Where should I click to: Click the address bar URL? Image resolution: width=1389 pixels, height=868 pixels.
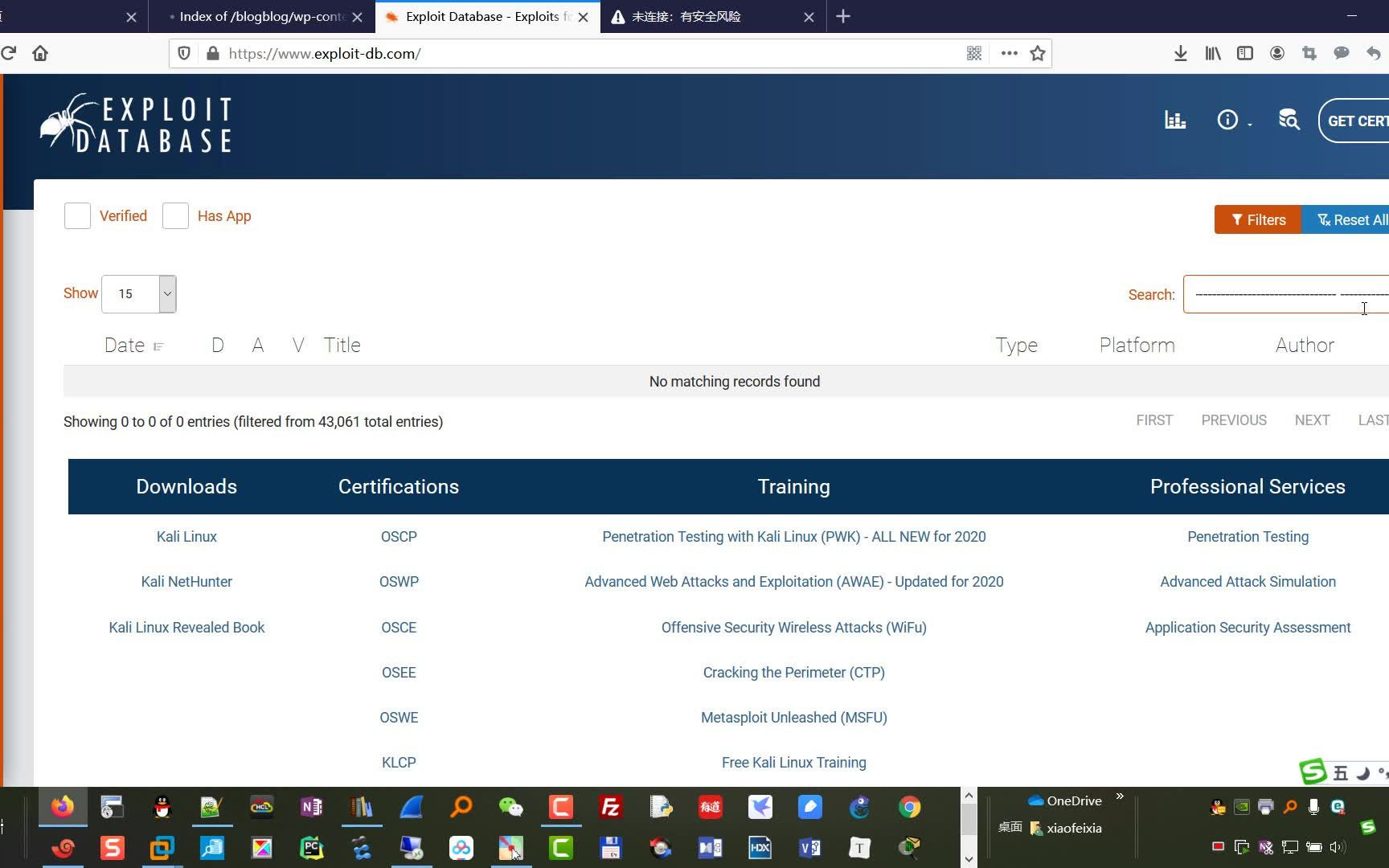pos(324,54)
